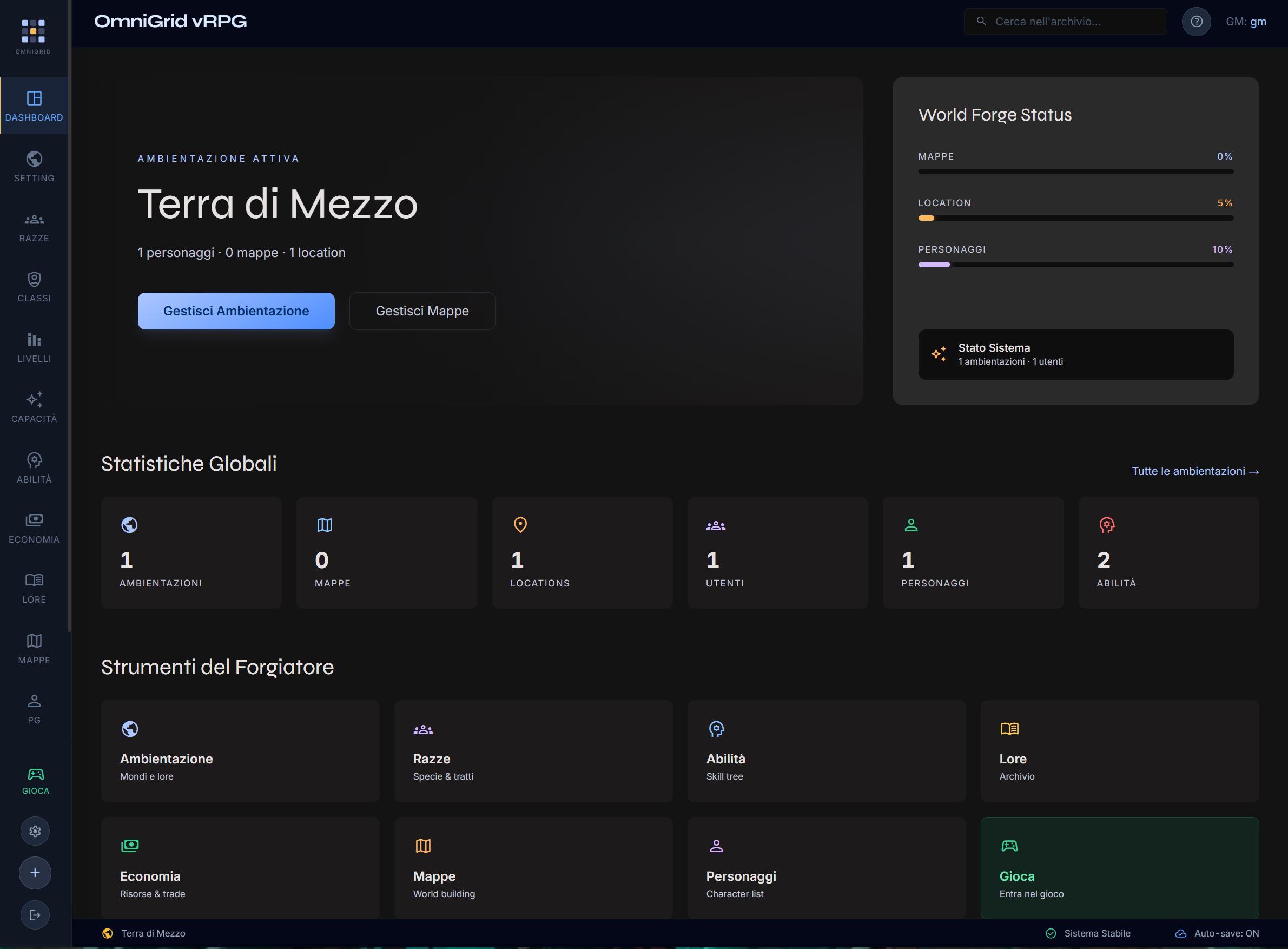Click Sistema Stabile status entry

1088,933
